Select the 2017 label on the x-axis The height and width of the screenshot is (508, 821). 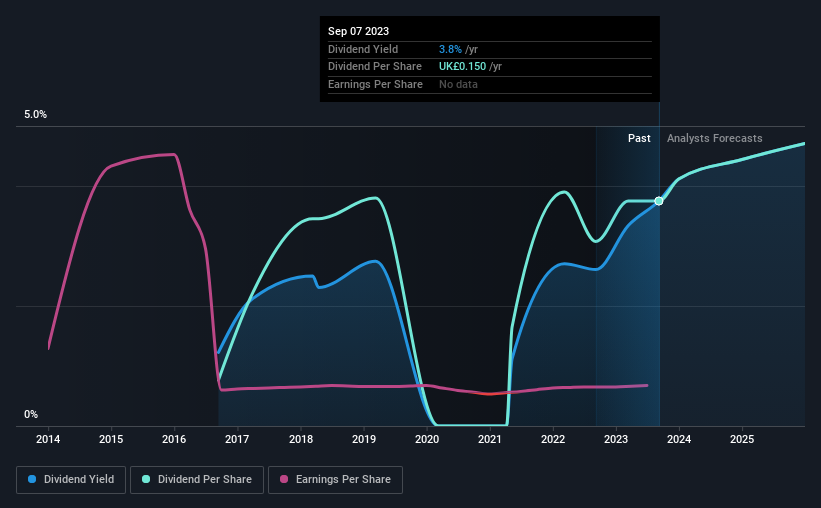click(x=237, y=439)
